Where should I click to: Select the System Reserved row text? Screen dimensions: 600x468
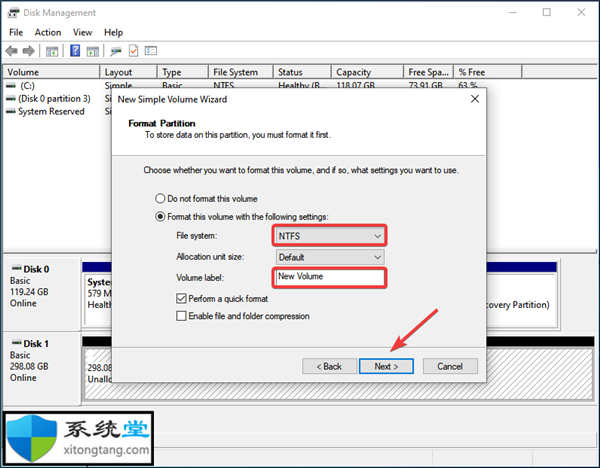51,111
